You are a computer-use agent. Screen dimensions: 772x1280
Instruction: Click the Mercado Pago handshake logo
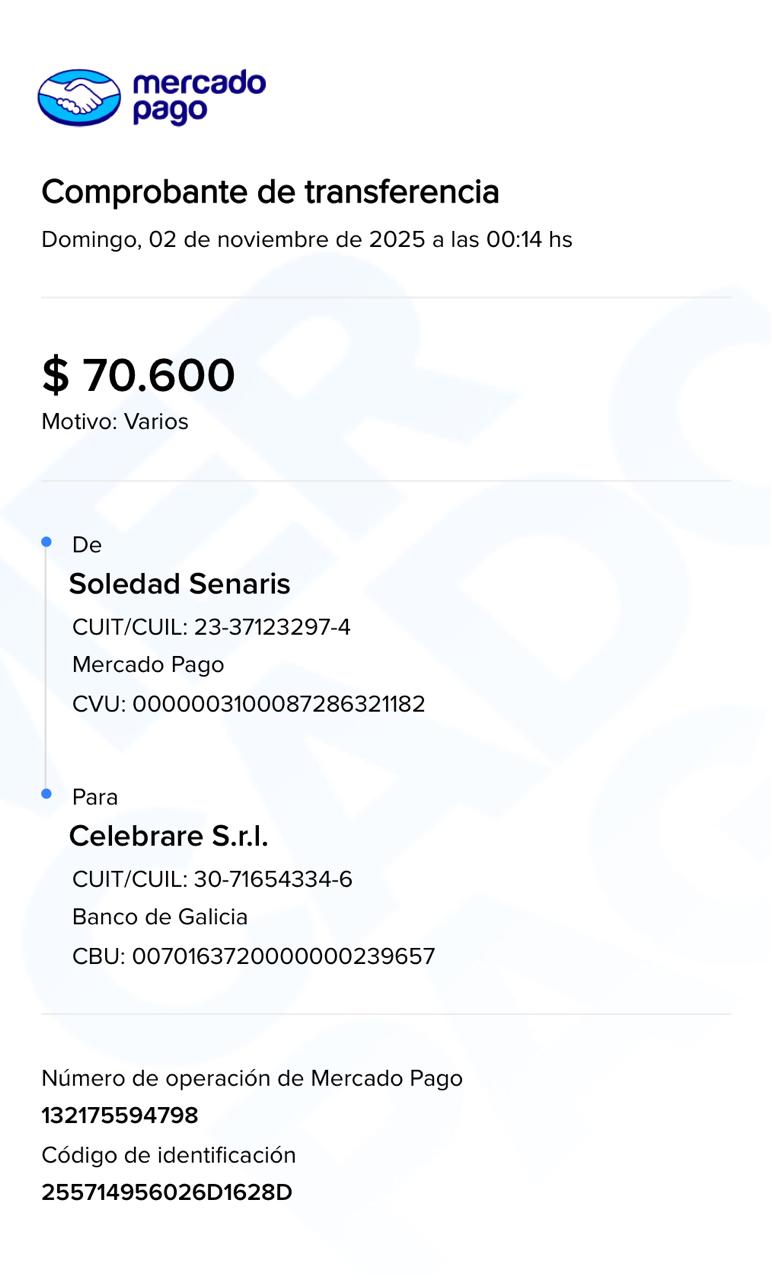pos(79,97)
